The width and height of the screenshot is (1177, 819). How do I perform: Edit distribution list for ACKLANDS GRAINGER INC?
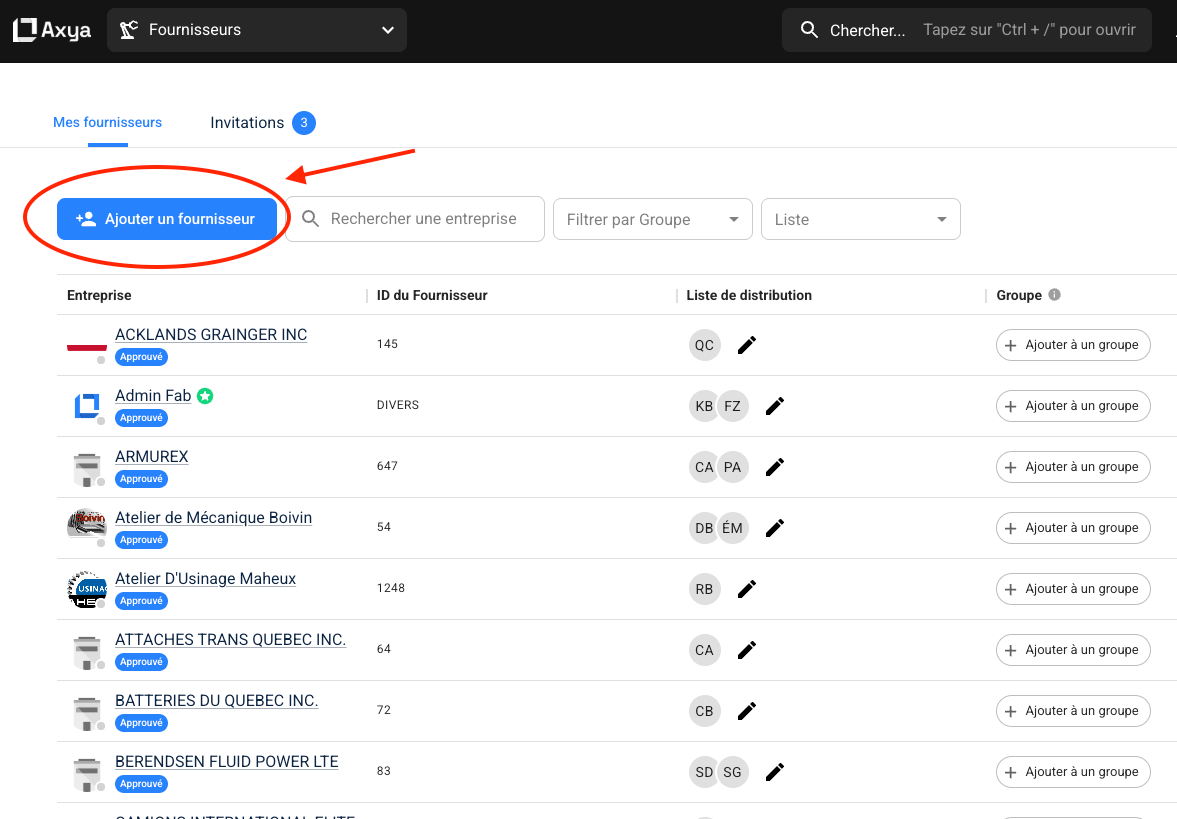click(746, 345)
